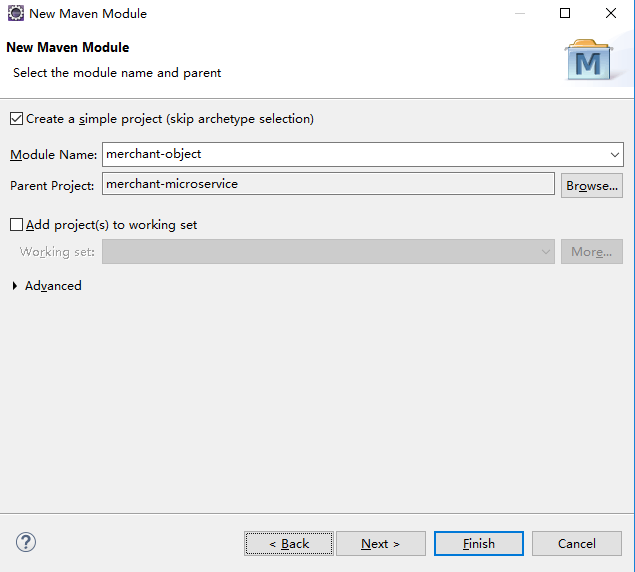
Task: Go to previous page with Back button
Action: point(289,543)
